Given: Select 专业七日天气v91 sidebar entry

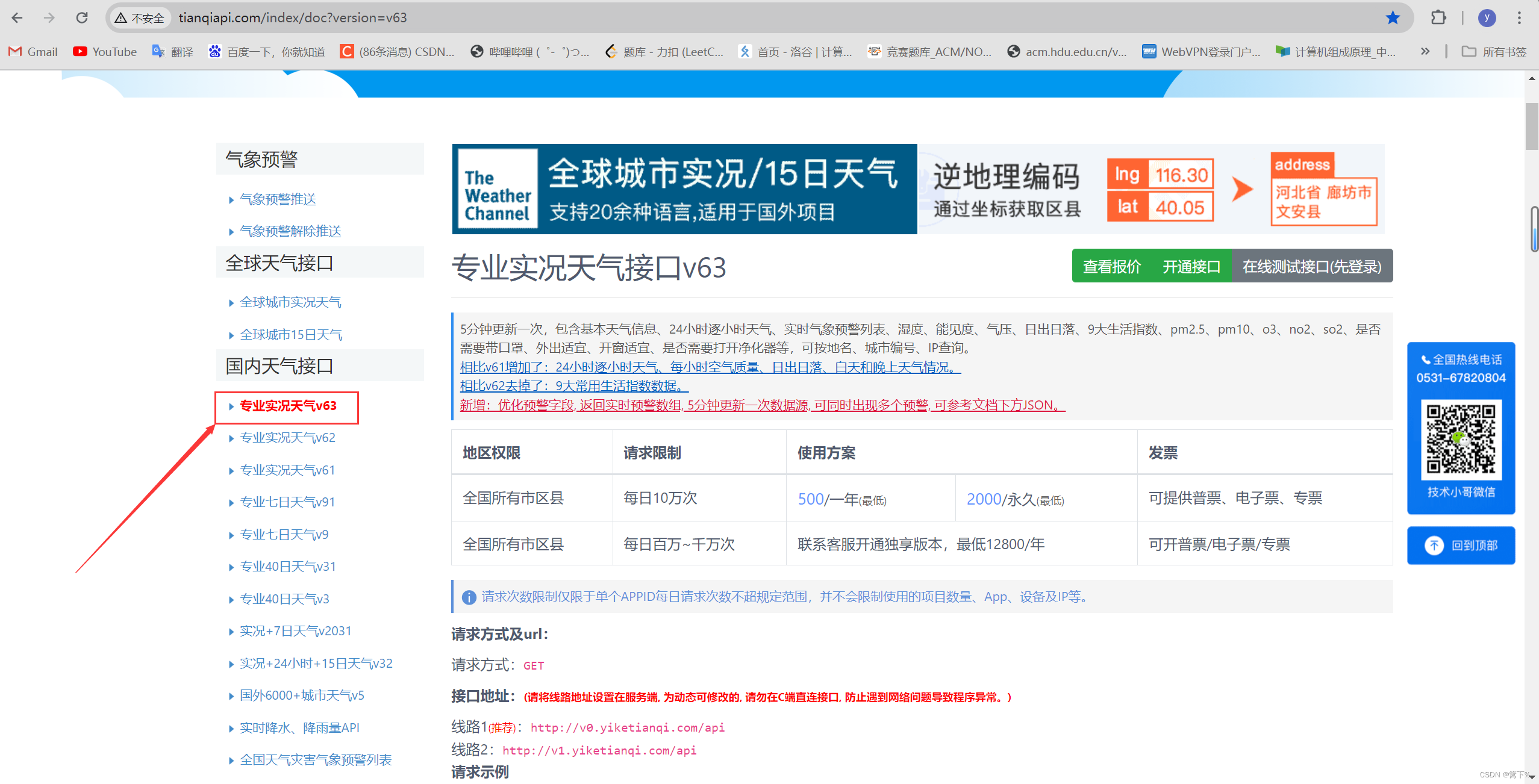Looking at the screenshot, I should (x=287, y=502).
